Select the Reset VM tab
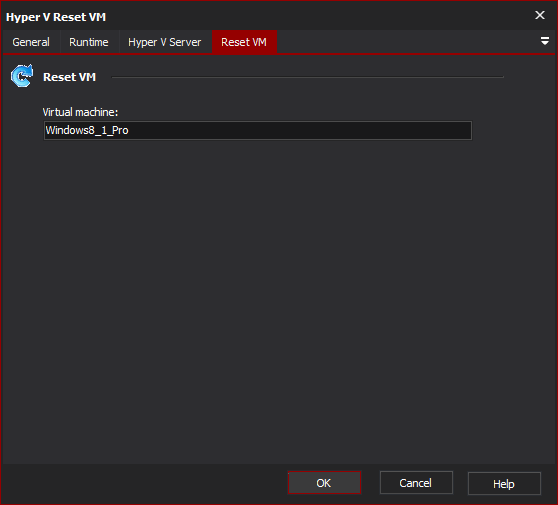 (x=244, y=42)
